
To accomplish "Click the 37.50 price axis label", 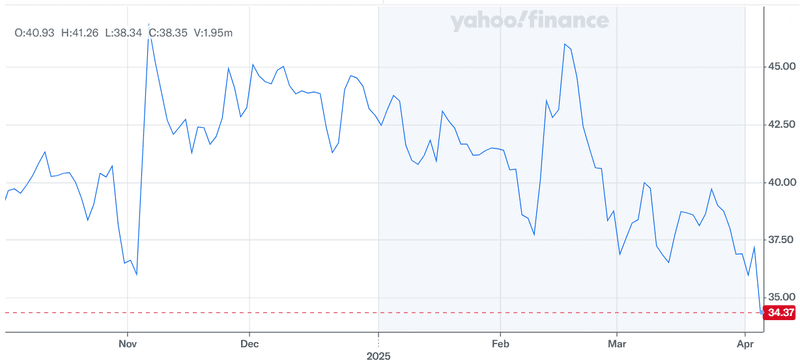I will pos(780,240).
